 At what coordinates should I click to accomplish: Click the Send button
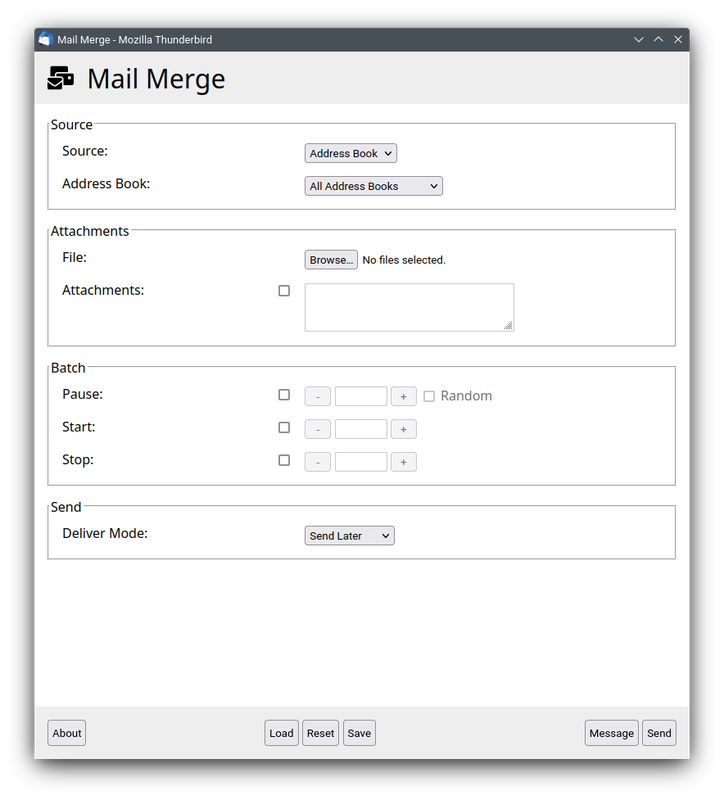tap(659, 733)
